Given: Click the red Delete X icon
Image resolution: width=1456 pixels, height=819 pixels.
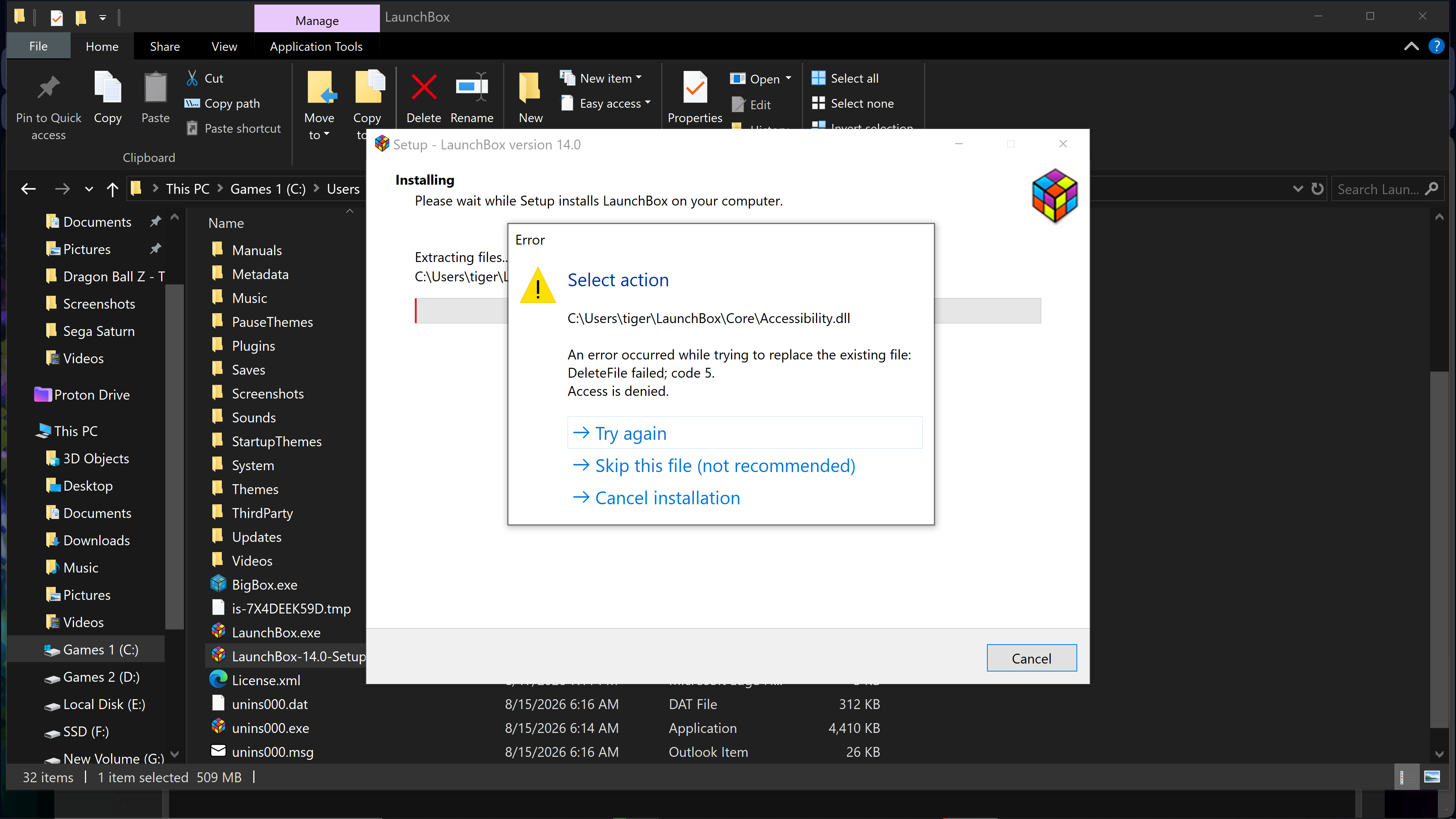Looking at the screenshot, I should [424, 88].
